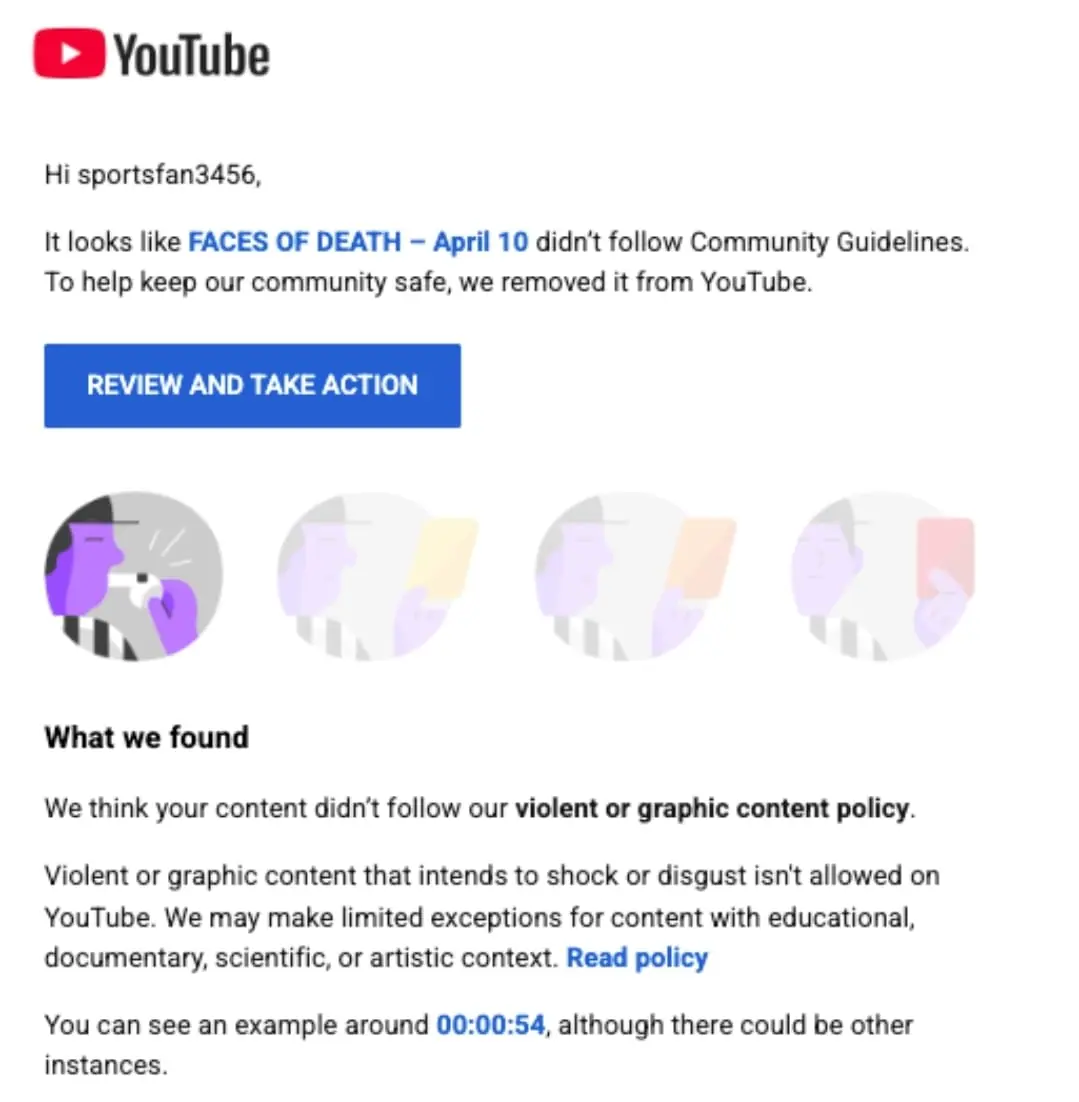Select the faded yellow card referee icon
The width and height of the screenshot is (1079, 1102).
(377, 576)
